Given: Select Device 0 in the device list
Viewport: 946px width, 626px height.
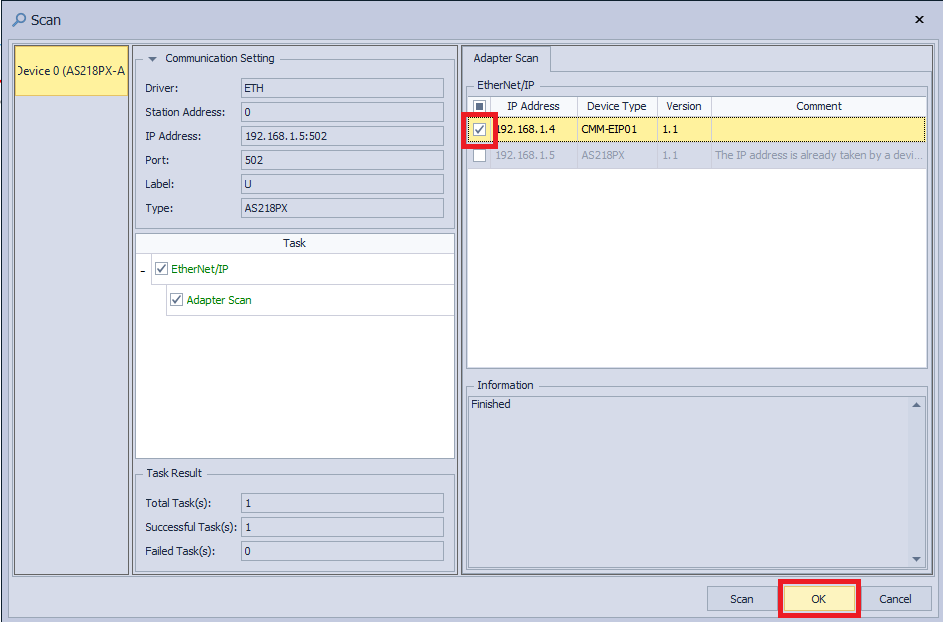Looking at the screenshot, I should pos(71,71).
